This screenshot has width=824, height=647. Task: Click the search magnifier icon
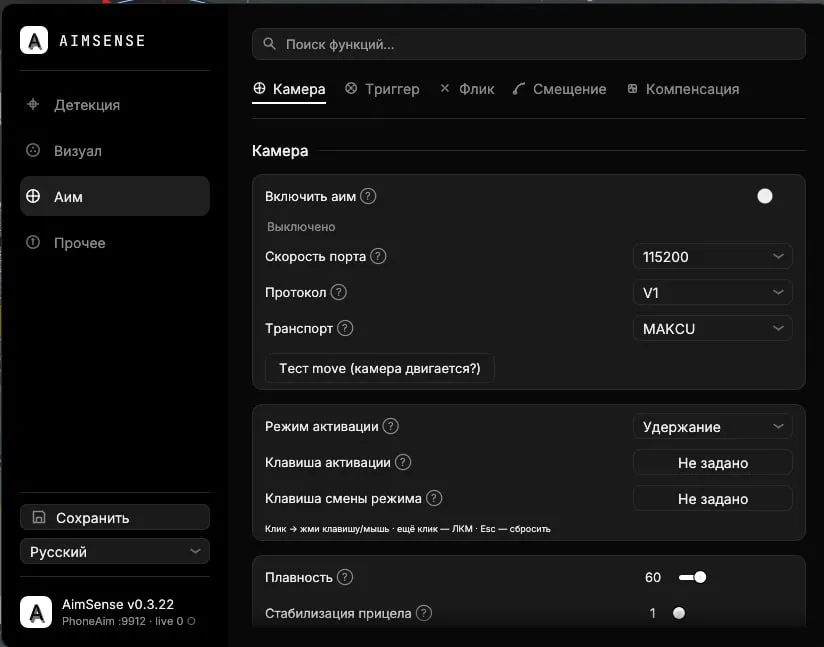pyautogui.click(x=270, y=44)
